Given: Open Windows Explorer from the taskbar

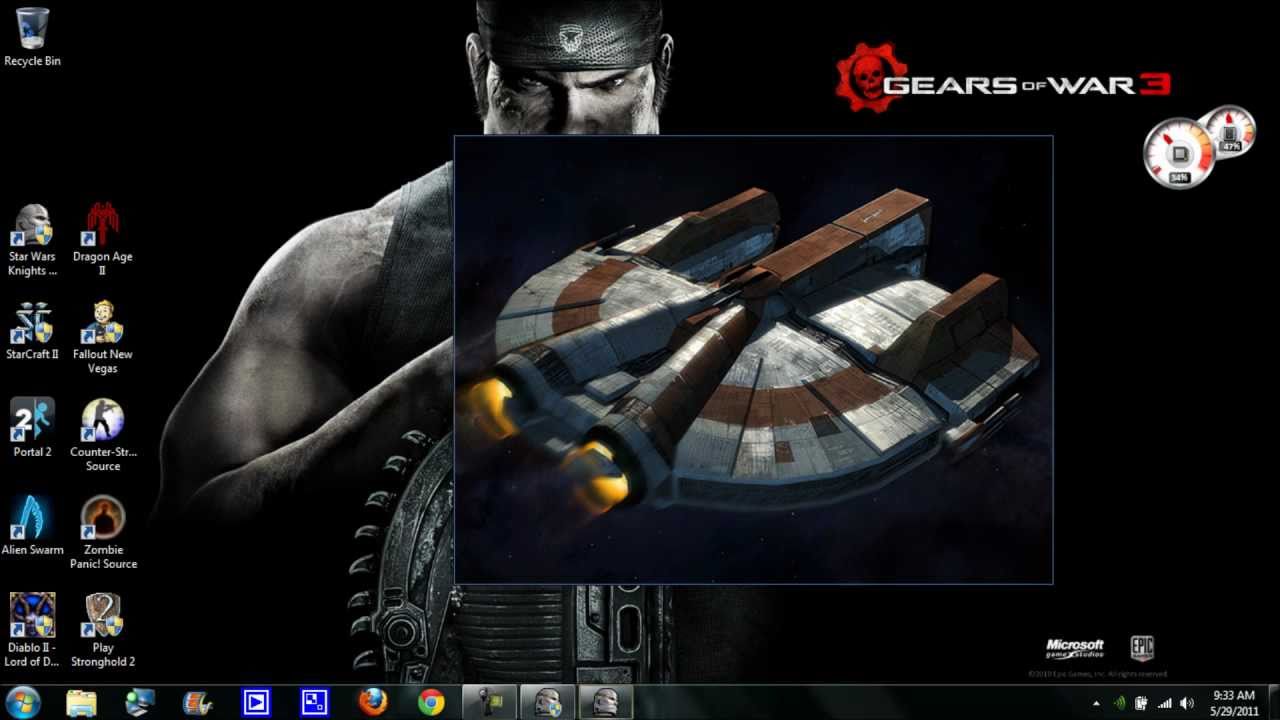Looking at the screenshot, I should [x=81, y=702].
